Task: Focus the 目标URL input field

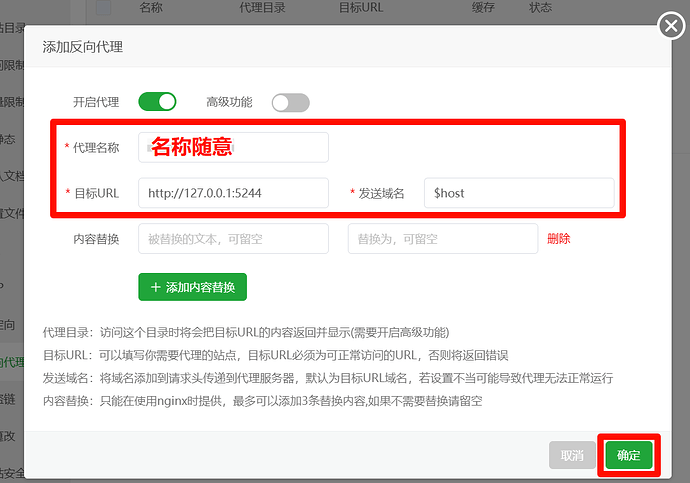Action: 233,193
